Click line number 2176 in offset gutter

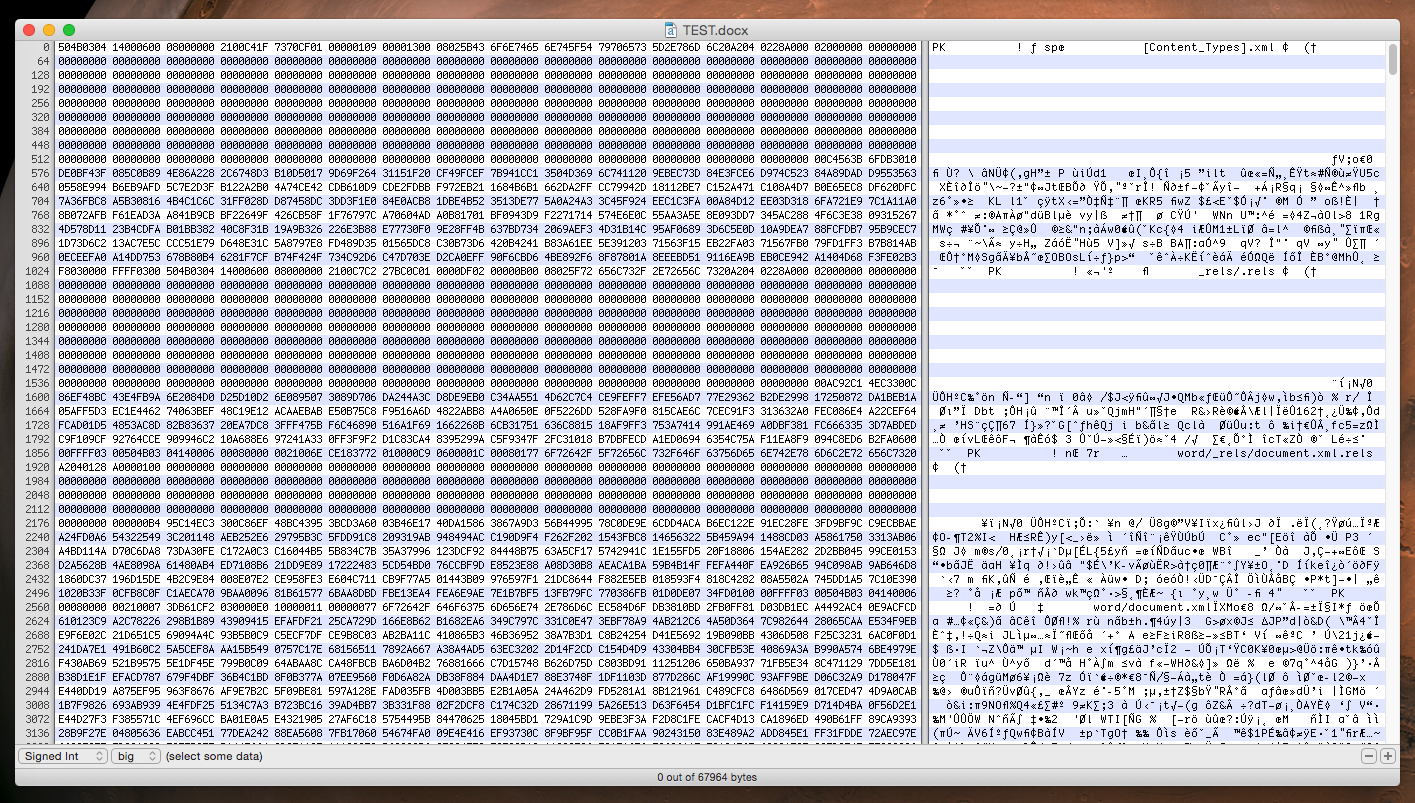[x=38, y=521]
